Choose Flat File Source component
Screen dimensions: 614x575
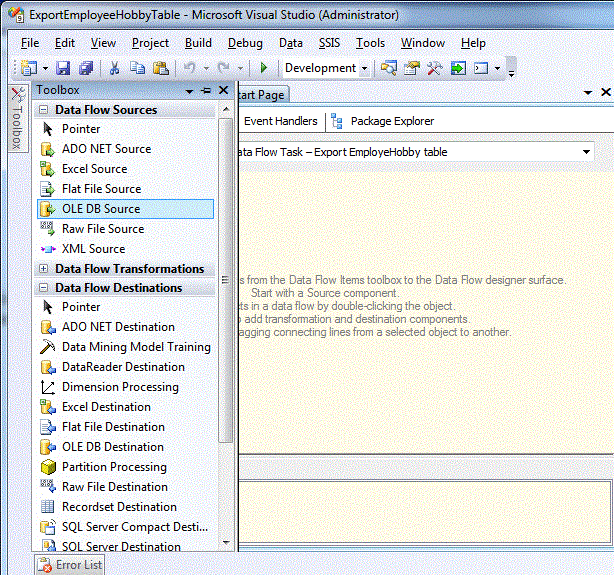101,189
